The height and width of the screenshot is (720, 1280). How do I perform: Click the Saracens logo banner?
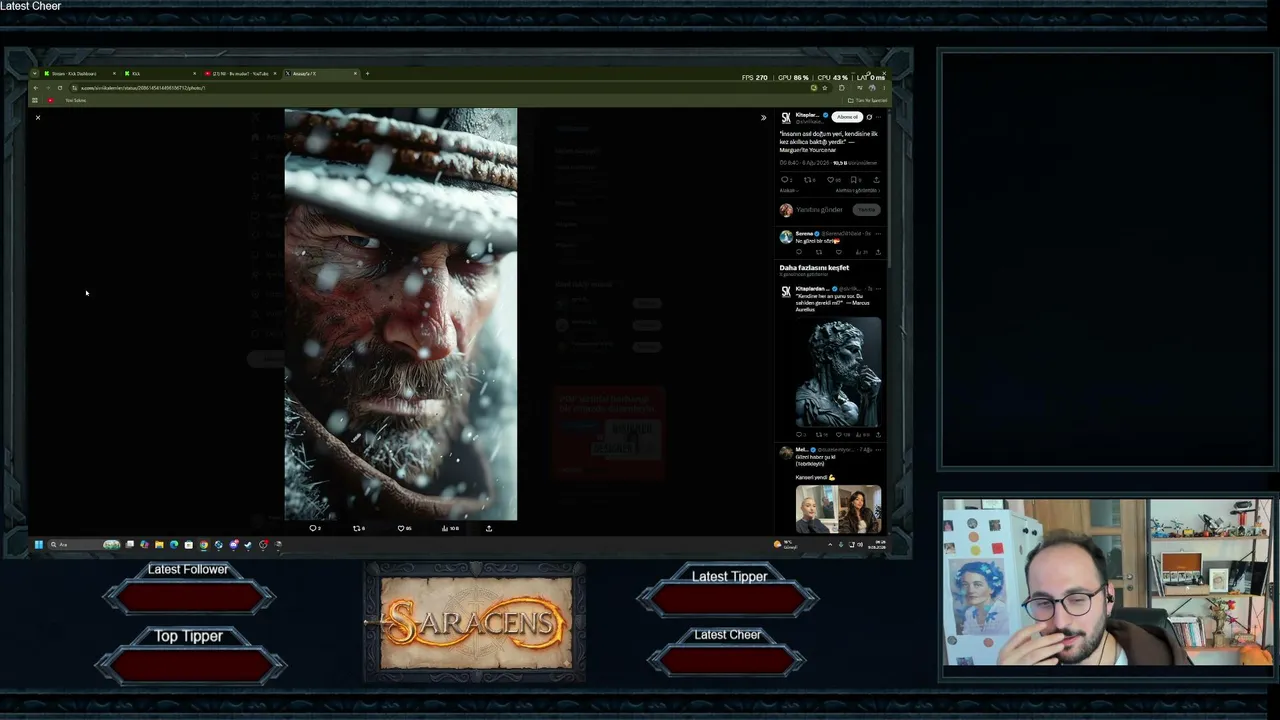[x=475, y=623]
